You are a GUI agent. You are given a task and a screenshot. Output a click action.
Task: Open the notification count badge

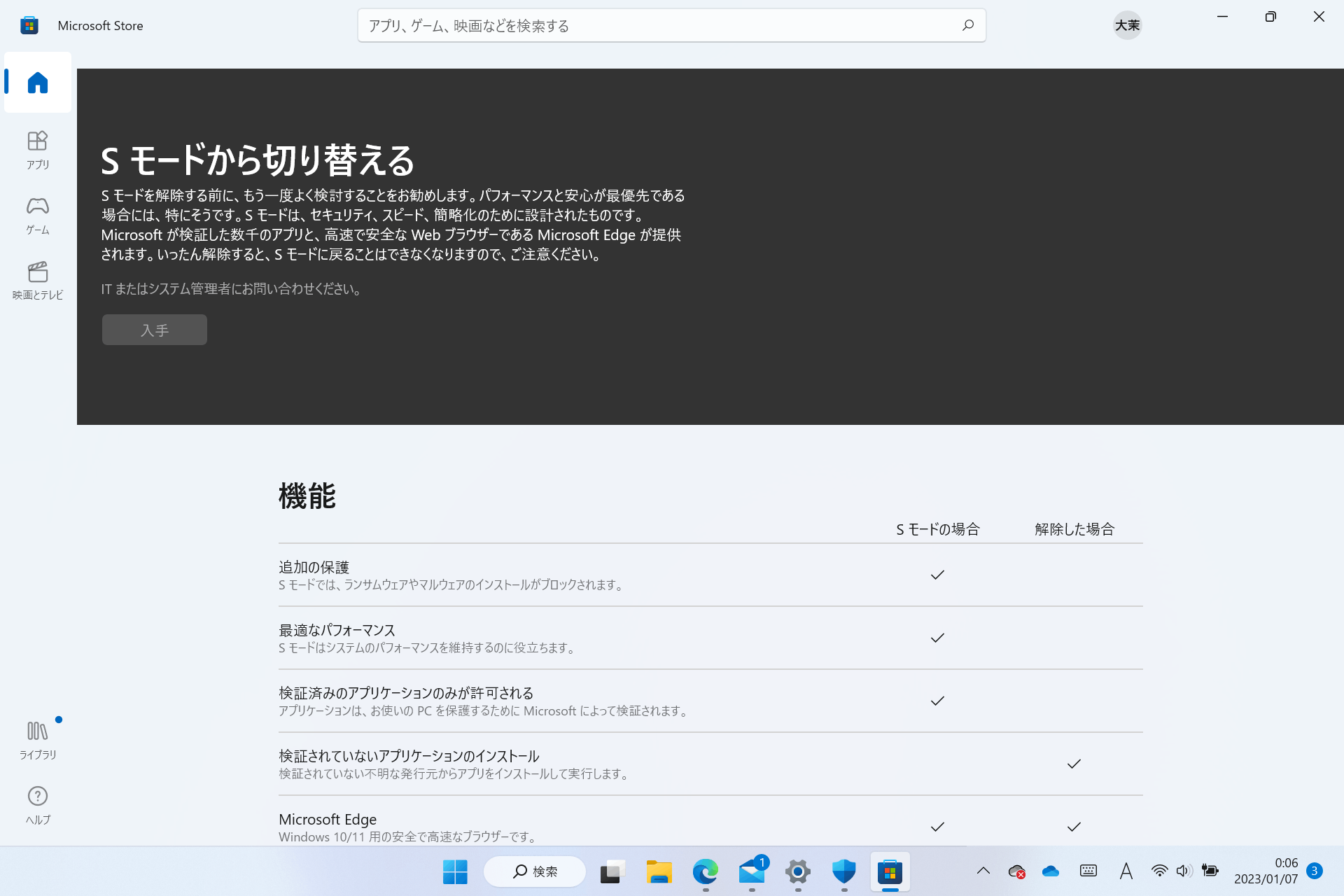coord(1315,871)
